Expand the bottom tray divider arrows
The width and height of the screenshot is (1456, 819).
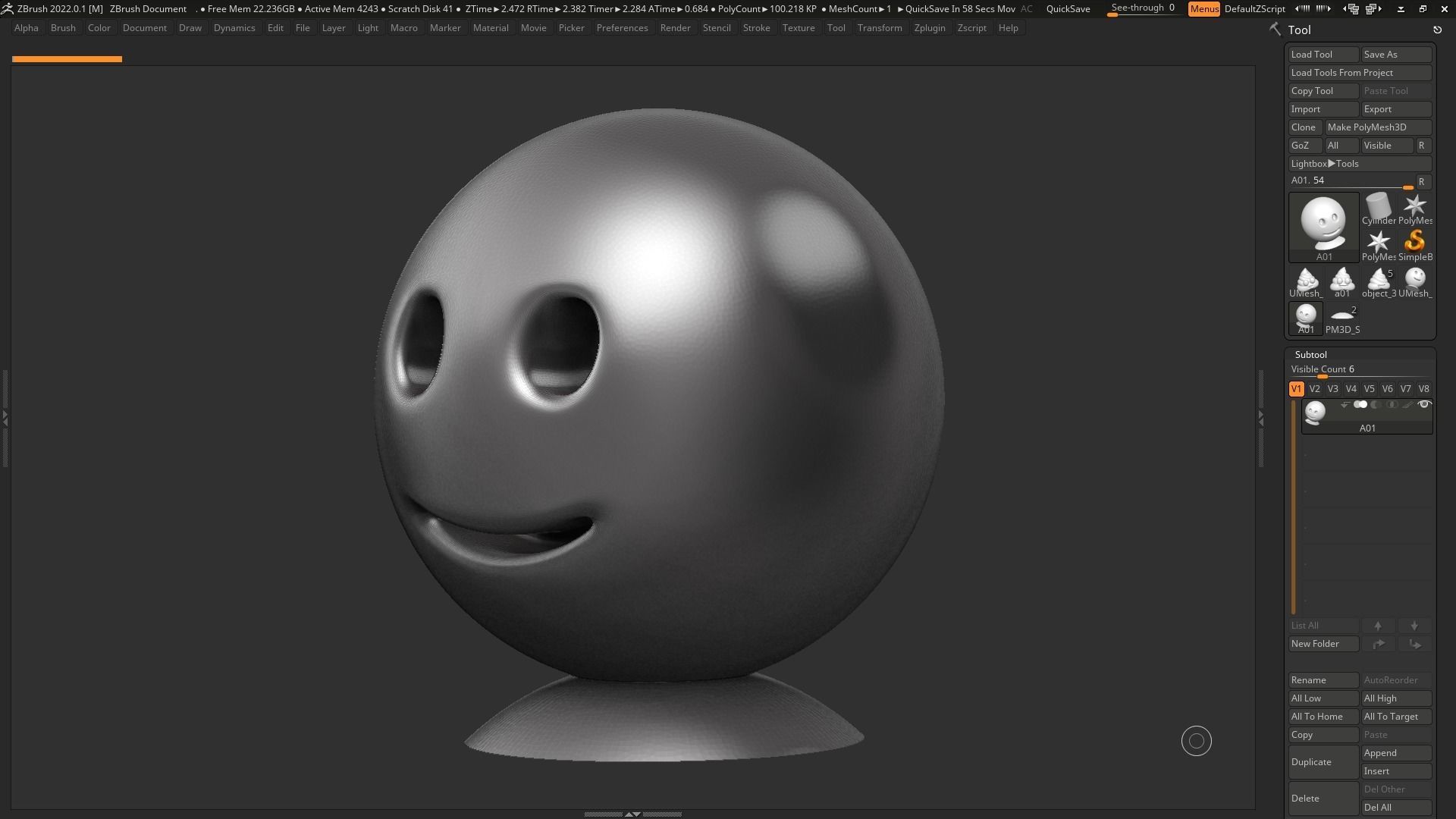632,814
